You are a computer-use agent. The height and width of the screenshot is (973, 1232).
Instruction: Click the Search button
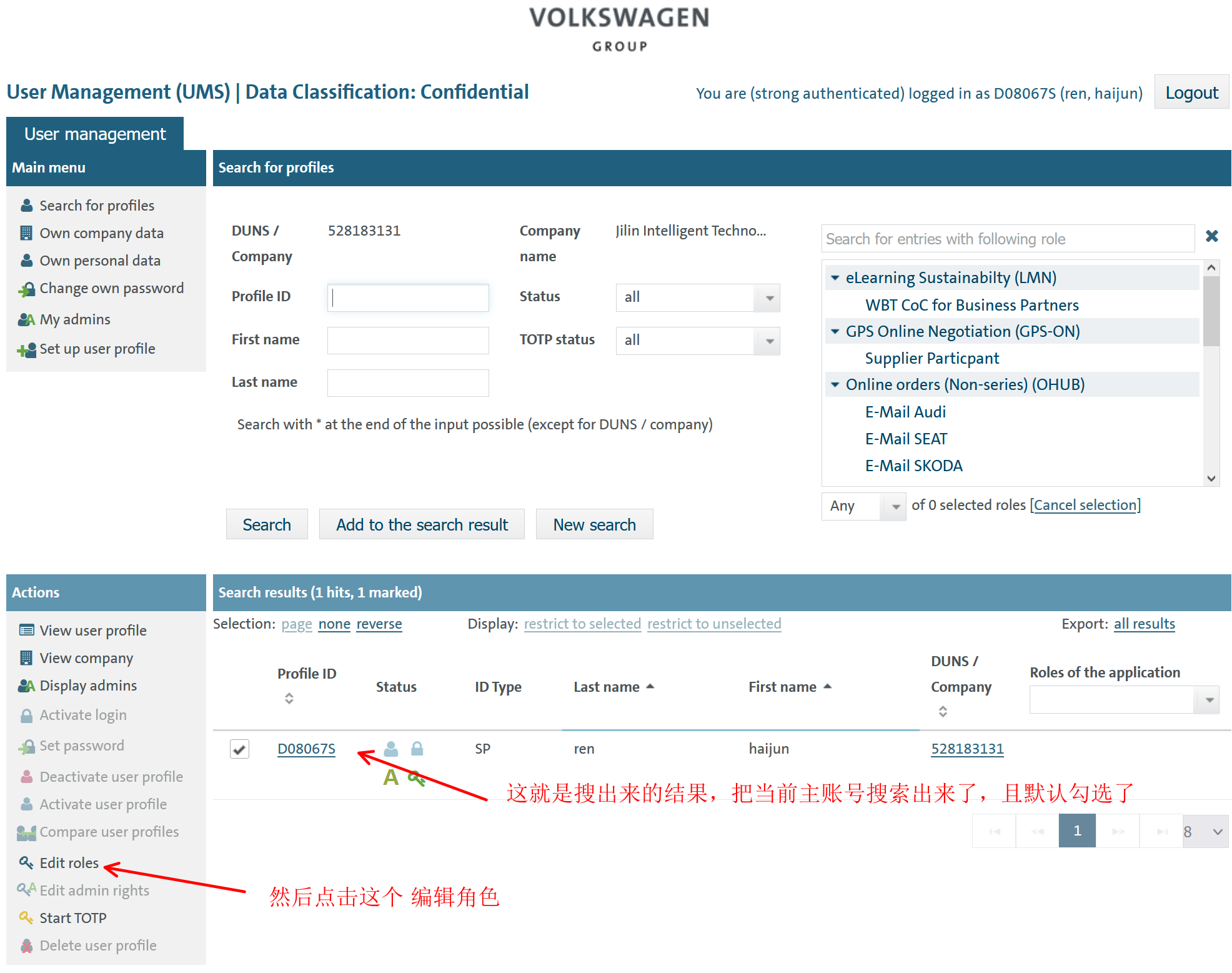coord(267,524)
